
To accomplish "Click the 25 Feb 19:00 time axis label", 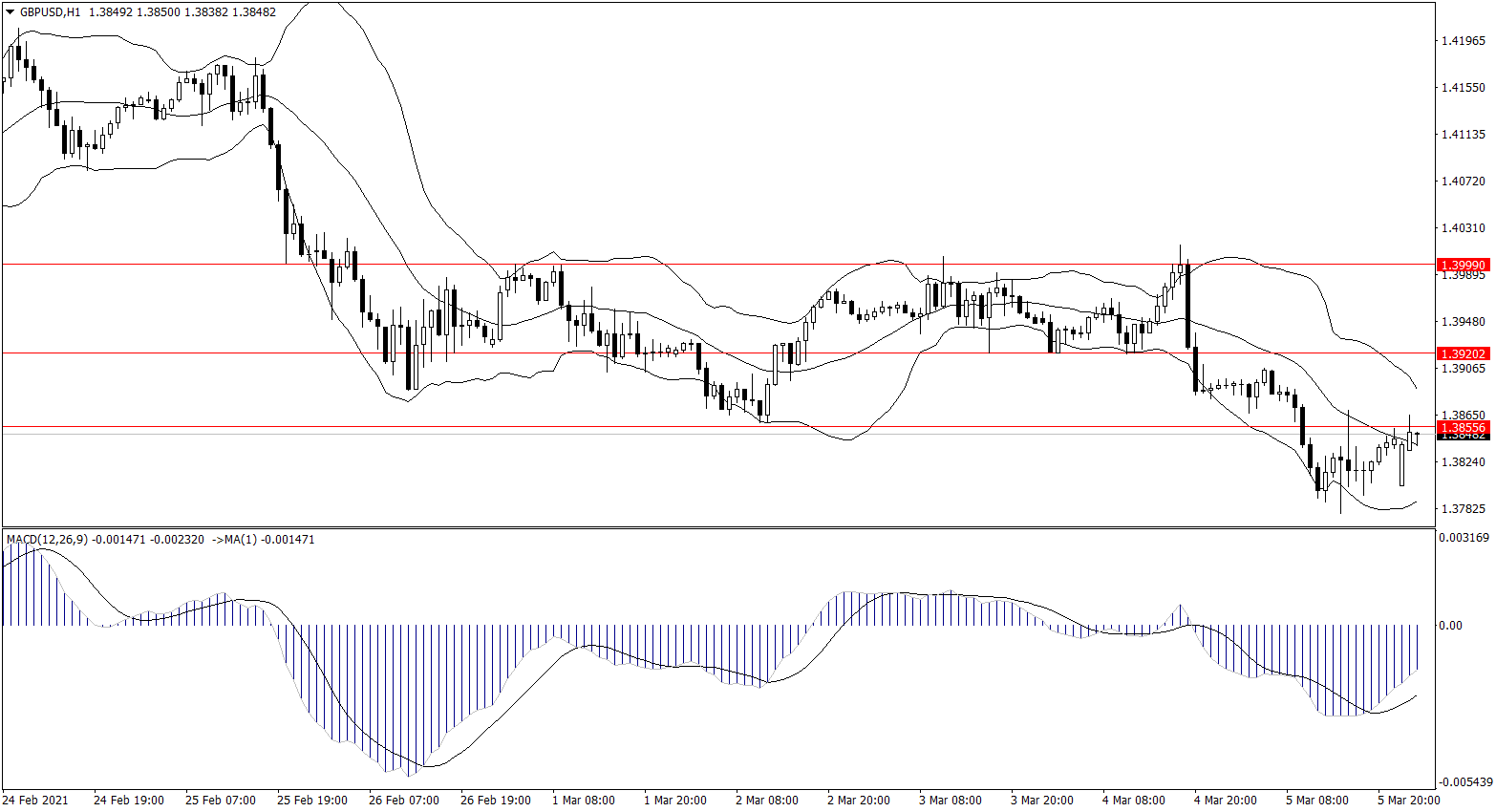I will pyautogui.click(x=312, y=800).
